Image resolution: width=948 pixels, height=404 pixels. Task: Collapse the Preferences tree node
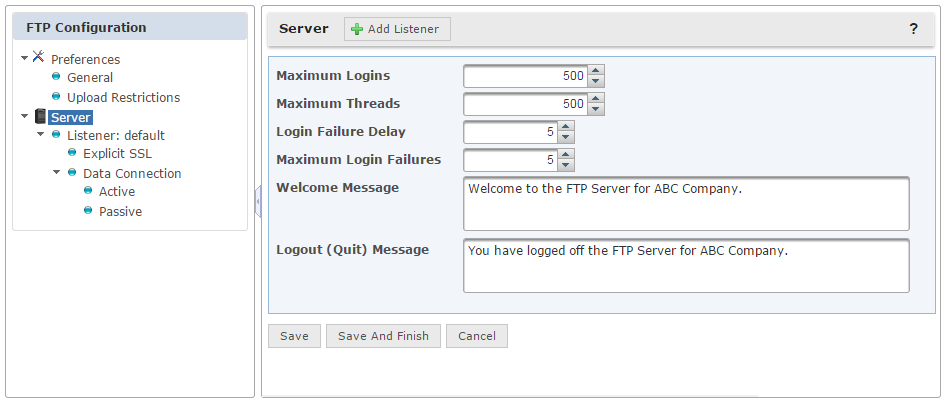click(x=24, y=58)
